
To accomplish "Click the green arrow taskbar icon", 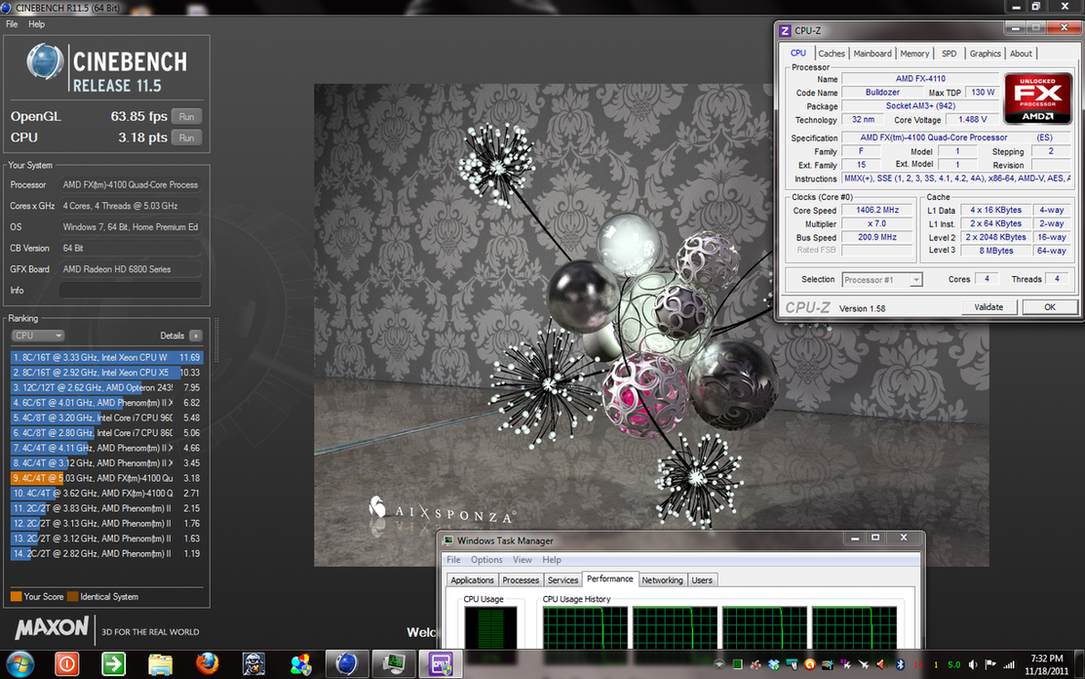I will [113, 664].
